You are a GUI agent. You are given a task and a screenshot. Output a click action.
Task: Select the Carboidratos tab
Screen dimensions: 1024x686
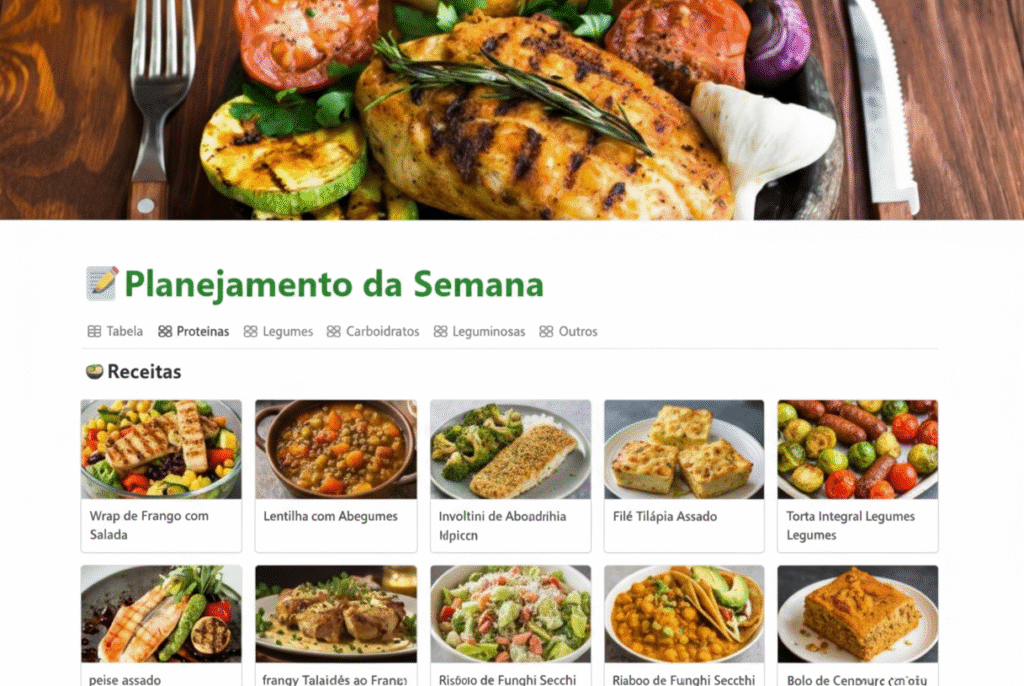tap(373, 331)
